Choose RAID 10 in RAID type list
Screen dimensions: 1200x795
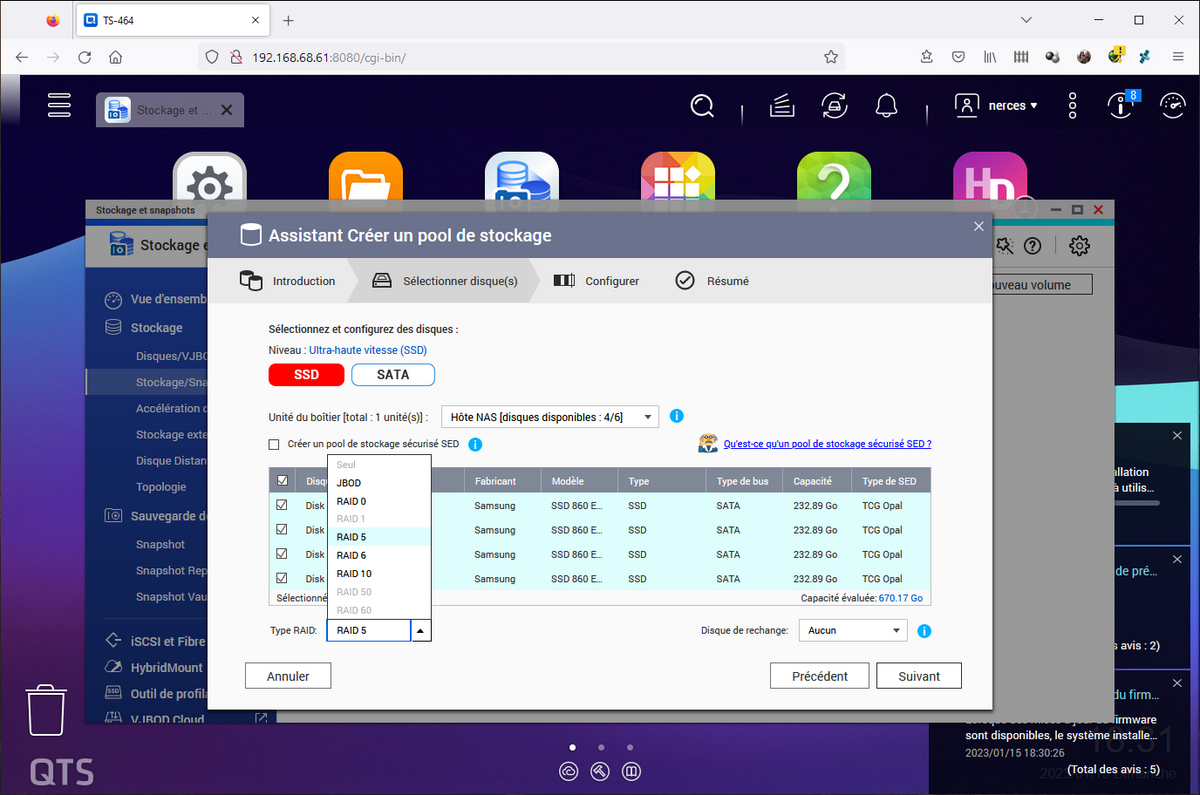point(379,573)
